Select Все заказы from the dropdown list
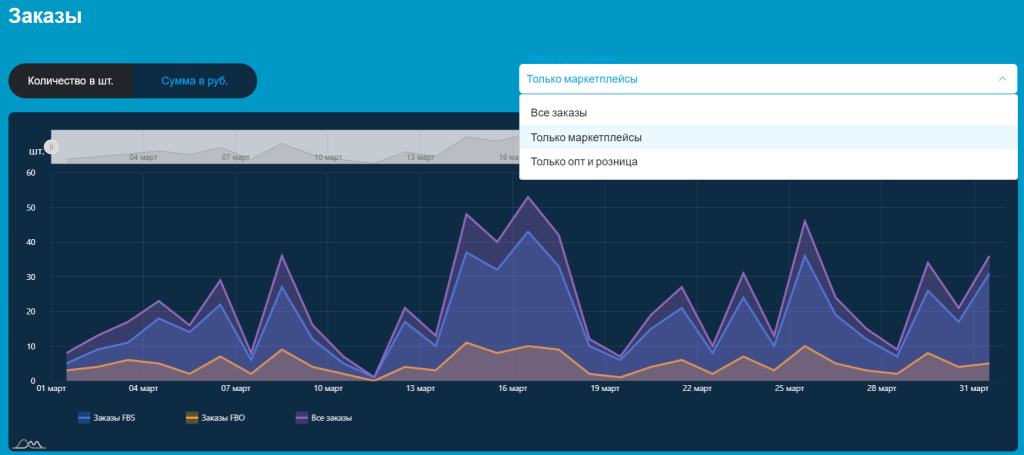This screenshot has width=1024, height=455. (x=559, y=113)
